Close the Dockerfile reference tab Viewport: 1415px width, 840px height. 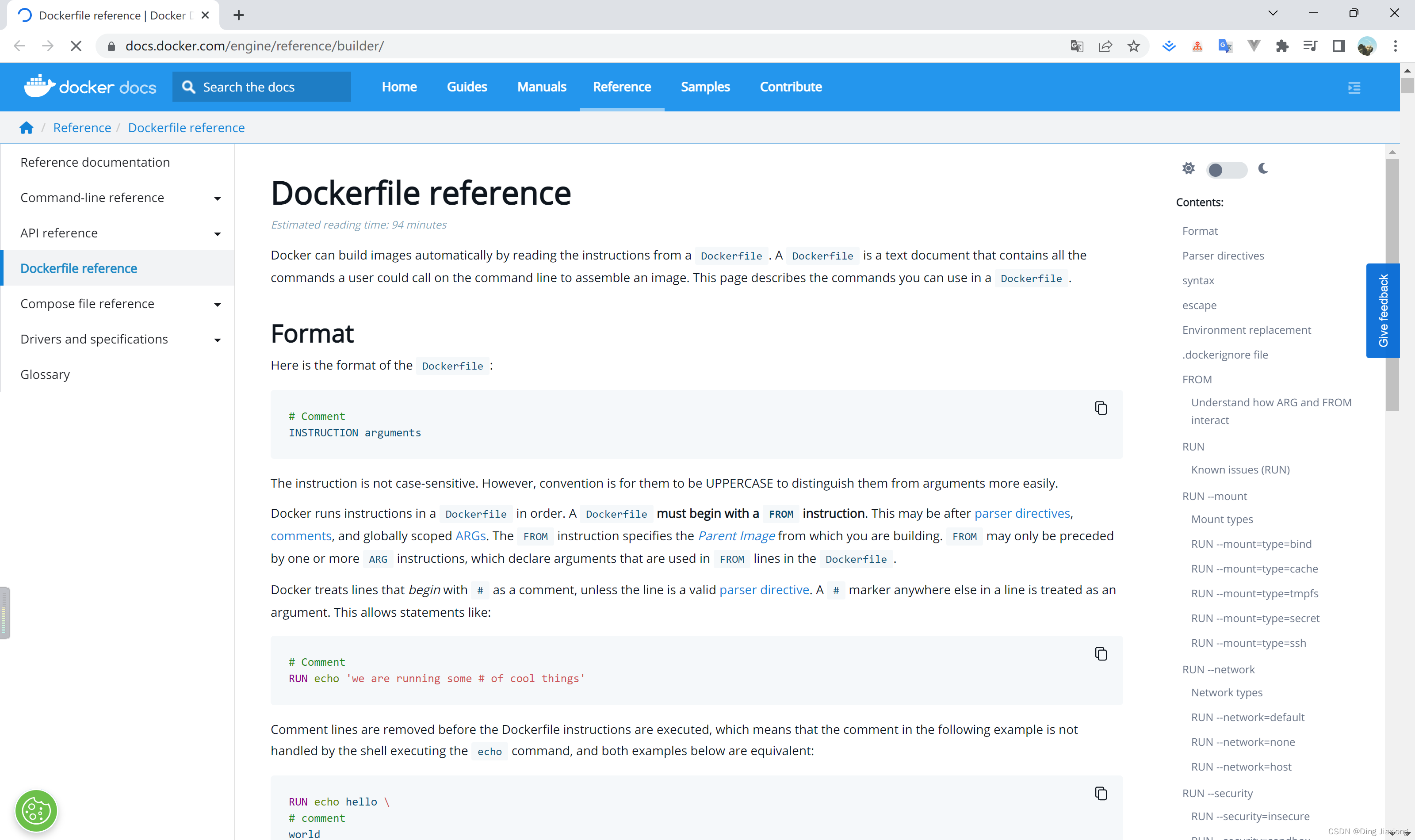[x=206, y=15]
